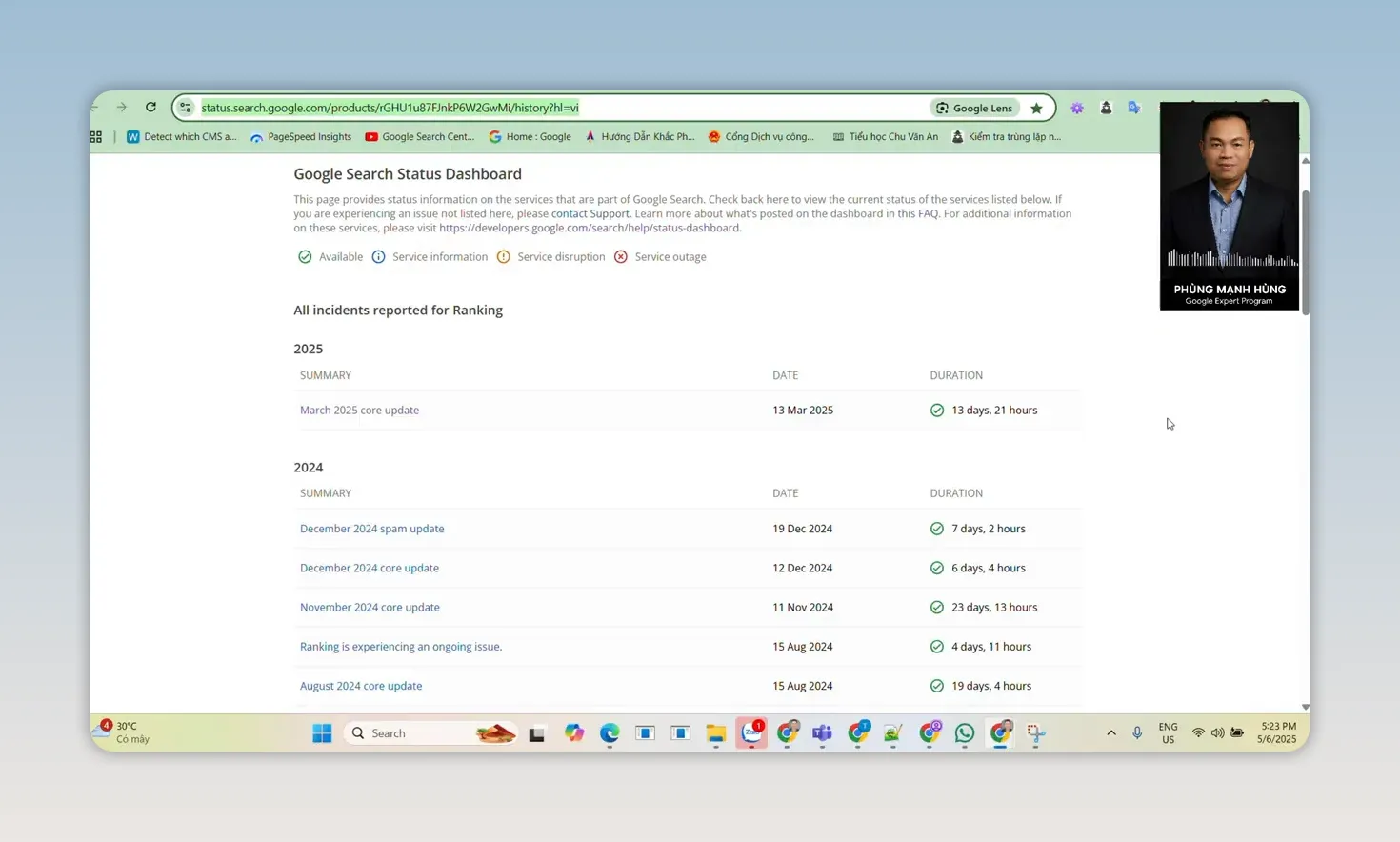Click the red Service outage legend icon
This screenshot has height=842, width=1400.
(x=621, y=257)
